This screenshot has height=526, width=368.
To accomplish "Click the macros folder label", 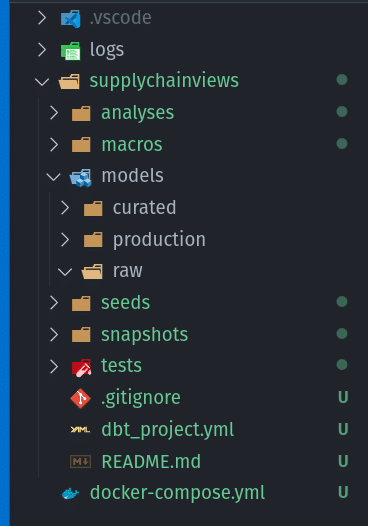I will tap(132, 145).
